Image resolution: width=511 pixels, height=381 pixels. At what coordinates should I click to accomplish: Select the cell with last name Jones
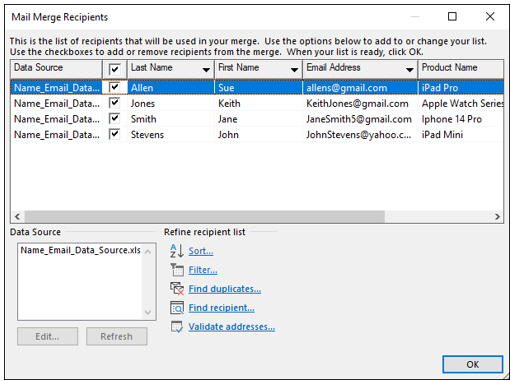pos(171,103)
